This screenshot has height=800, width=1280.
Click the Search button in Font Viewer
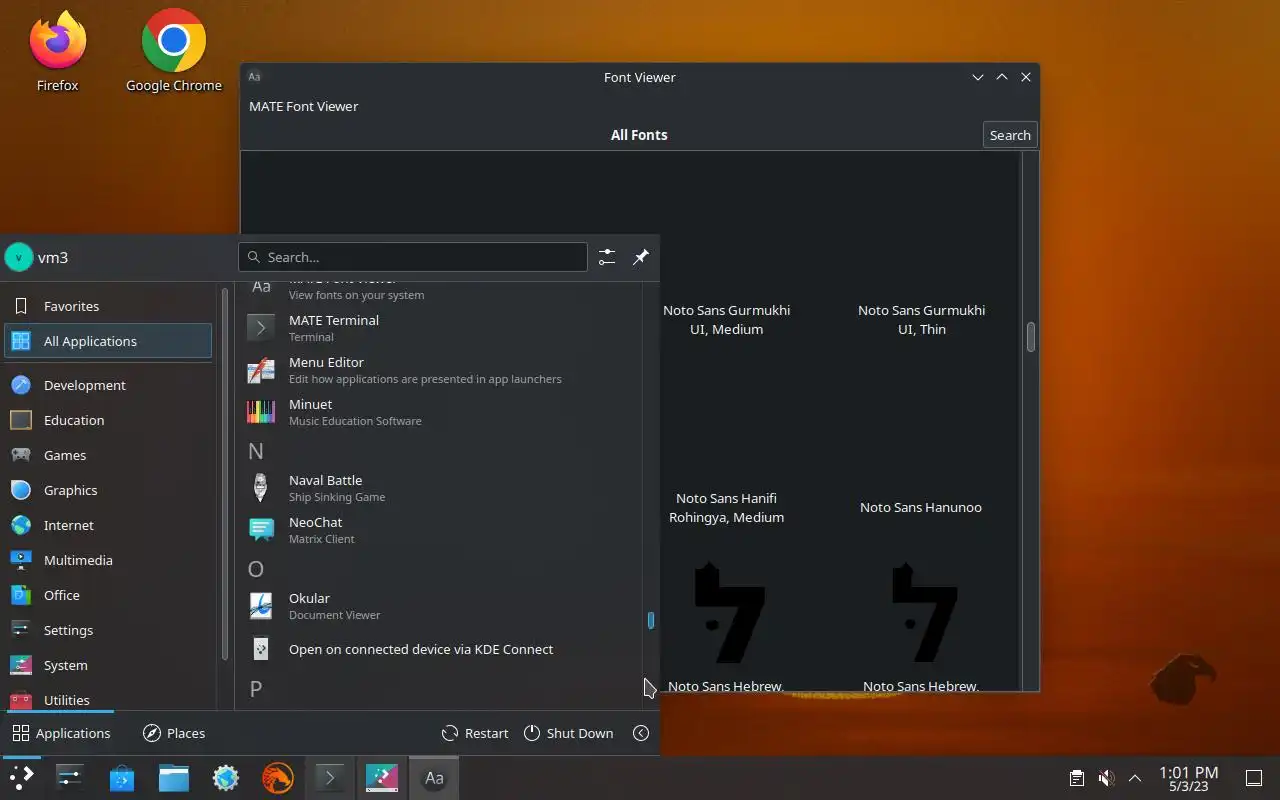(1010, 135)
